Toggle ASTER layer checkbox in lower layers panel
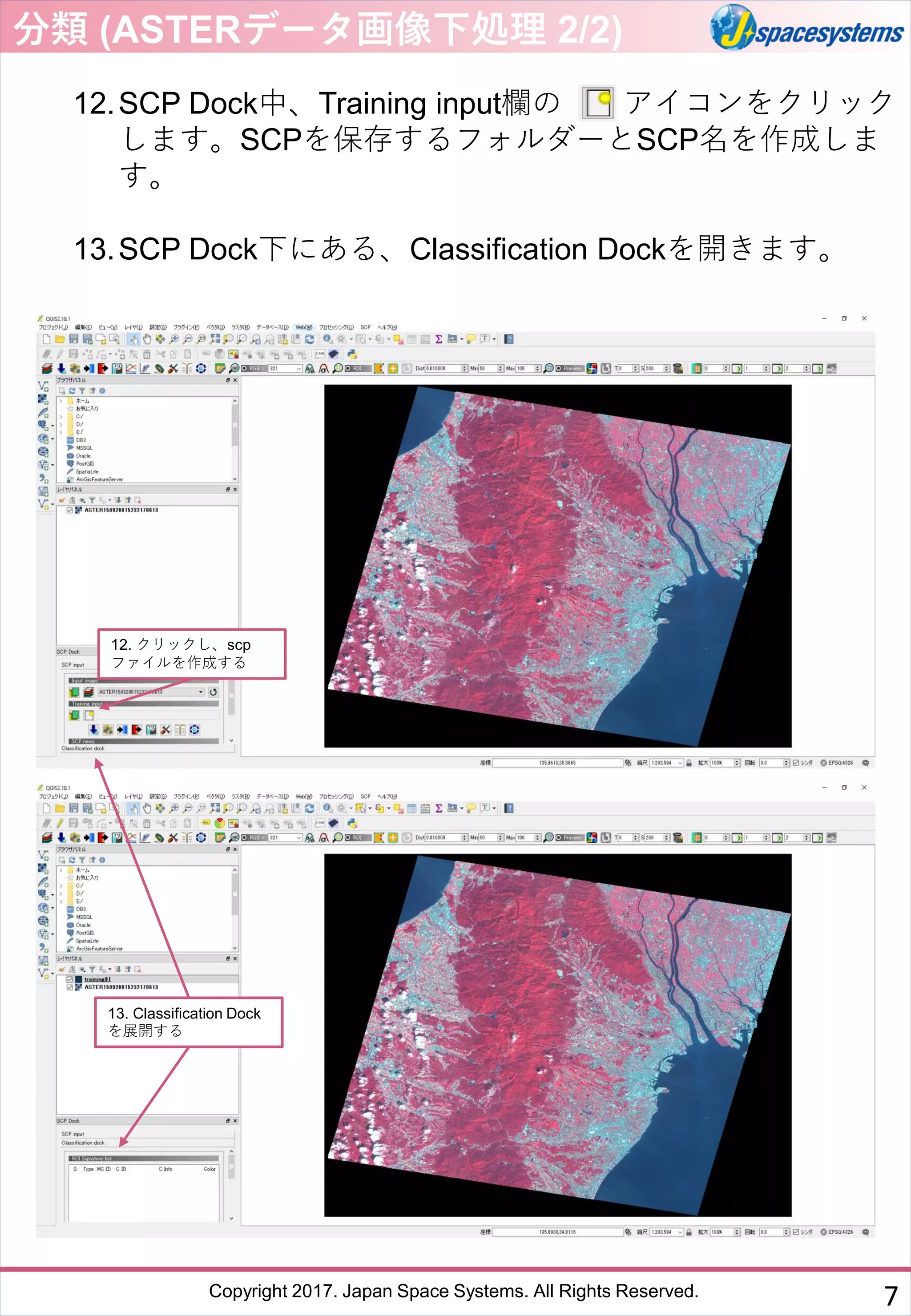911x1316 pixels. (70, 987)
